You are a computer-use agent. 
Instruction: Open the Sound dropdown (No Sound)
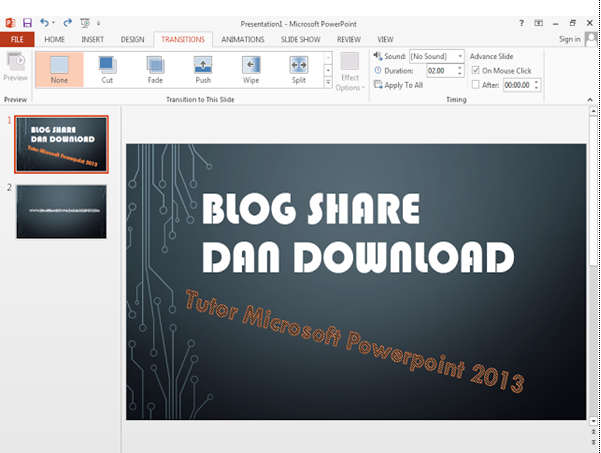[x=437, y=56]
